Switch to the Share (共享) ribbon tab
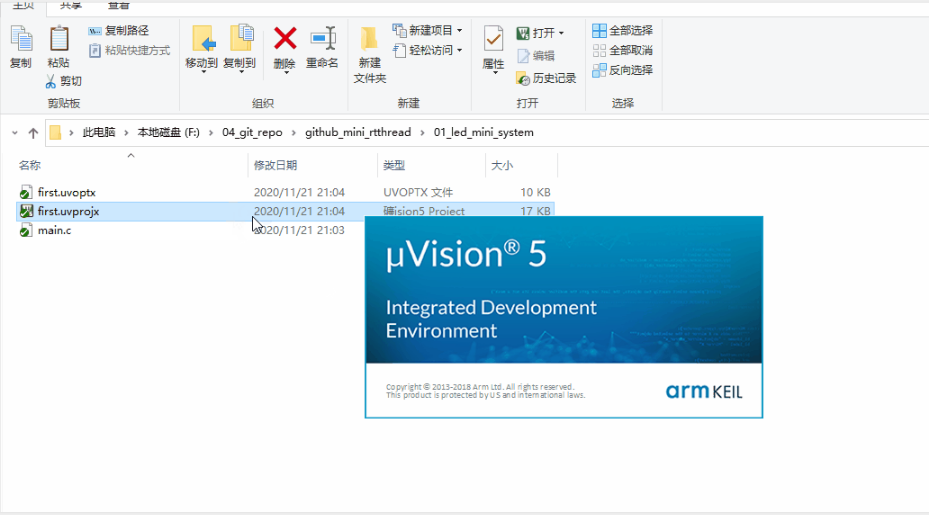Screen dimensions: 929x515 pos(71,5)
